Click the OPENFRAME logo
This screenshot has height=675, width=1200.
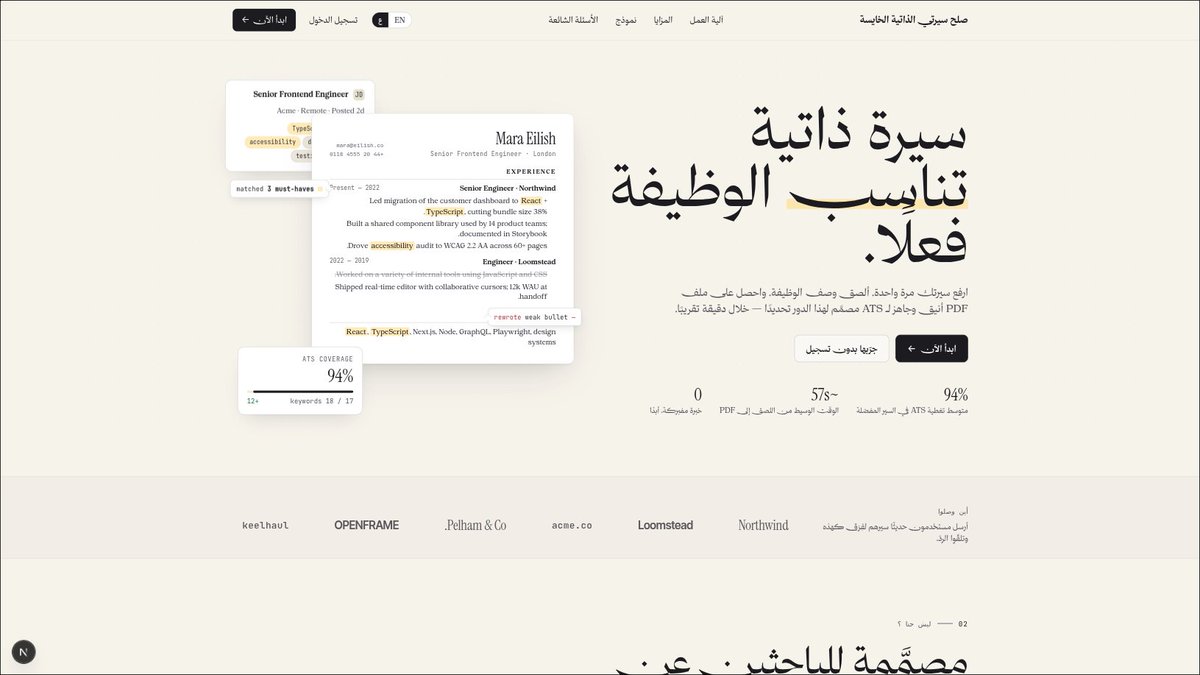click(x=366, y=525)
